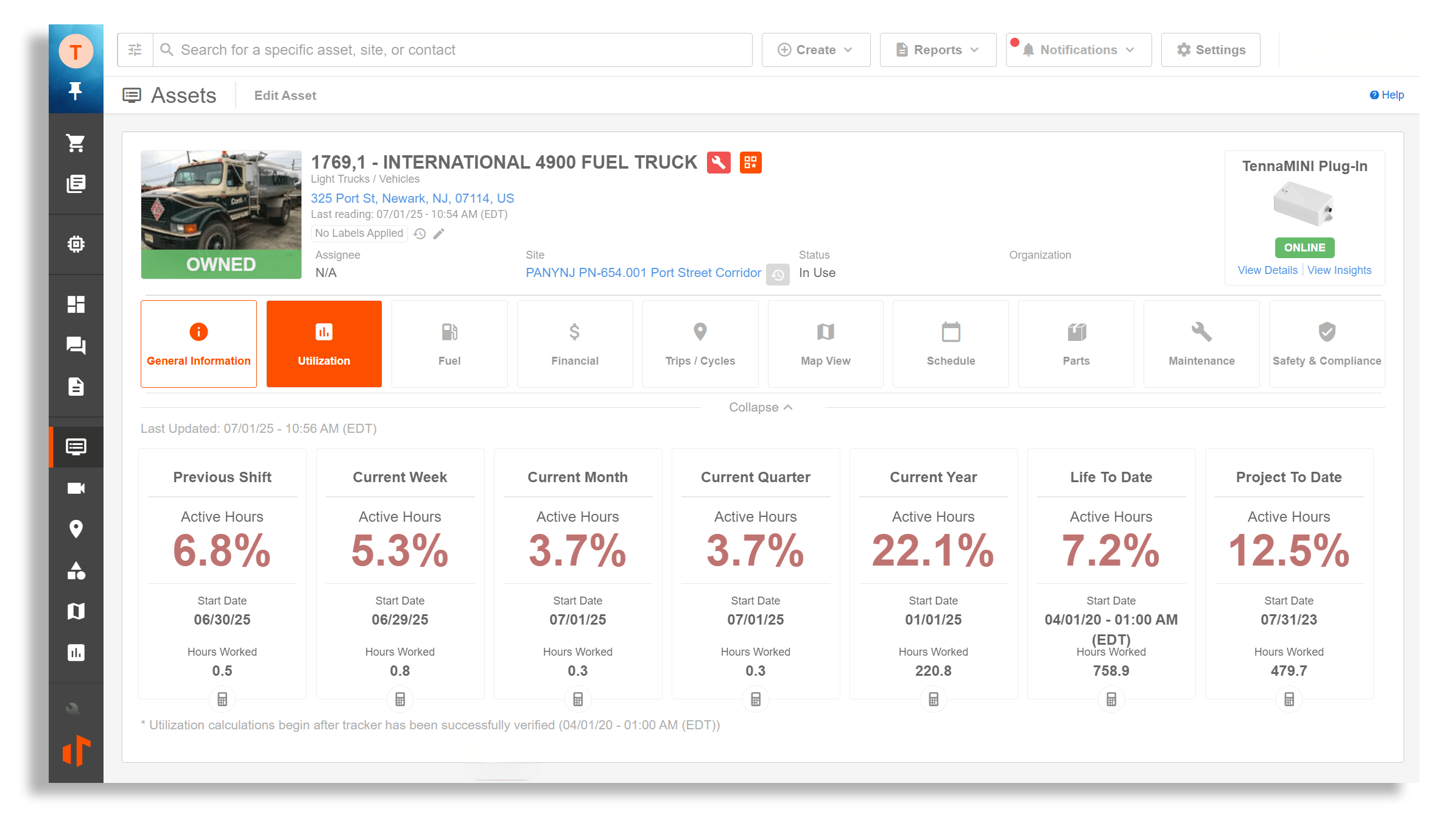1456x817 pixels.
Task: Open the 325 Port St address link
Action: pos(412,198)
